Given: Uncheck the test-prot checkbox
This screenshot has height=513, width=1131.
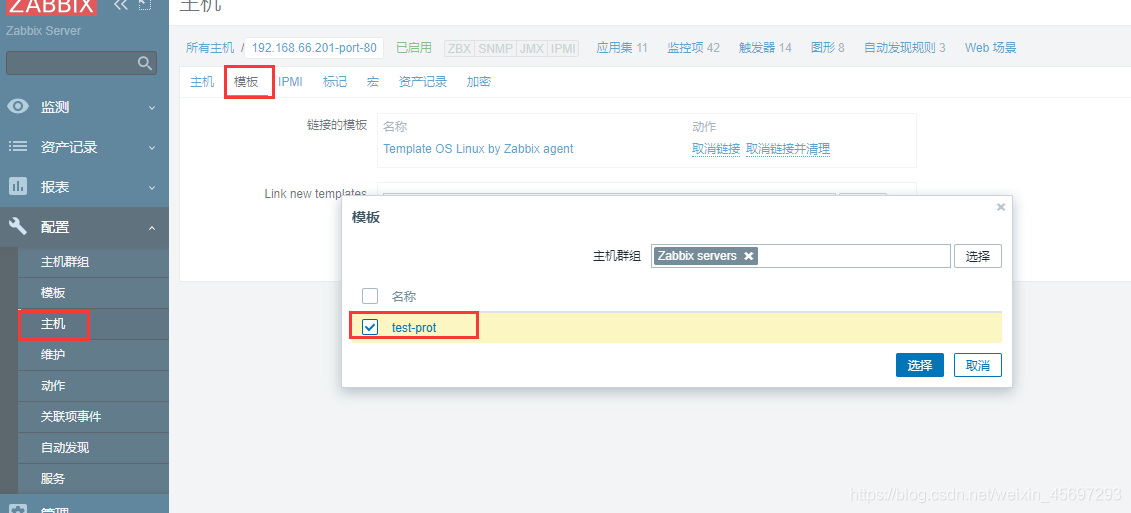Looking at the screenshot, I should [x=370, y=327].
